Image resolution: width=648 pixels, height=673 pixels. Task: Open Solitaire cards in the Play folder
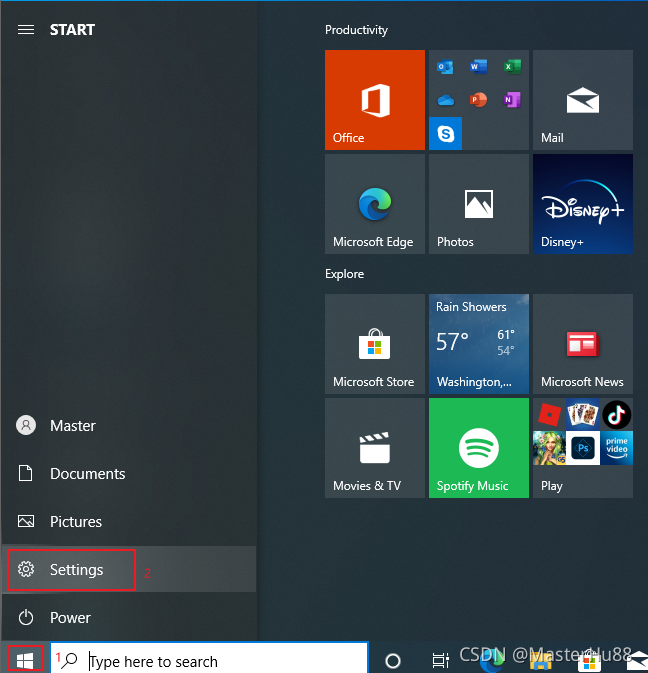point(583,415)
